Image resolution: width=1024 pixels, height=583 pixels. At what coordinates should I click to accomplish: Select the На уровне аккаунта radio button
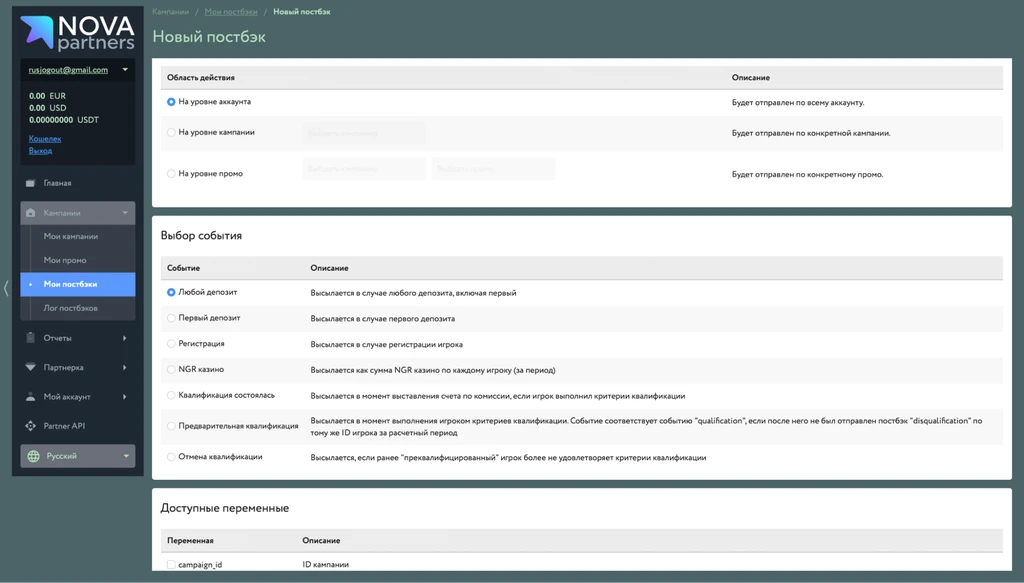171,102
